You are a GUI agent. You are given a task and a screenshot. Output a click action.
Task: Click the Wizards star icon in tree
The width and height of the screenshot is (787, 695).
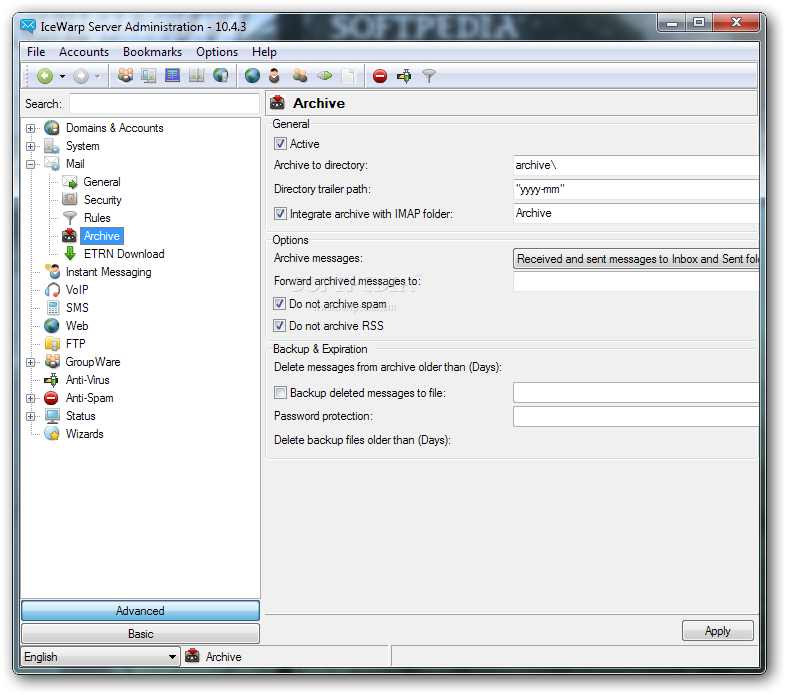(52, 434)
